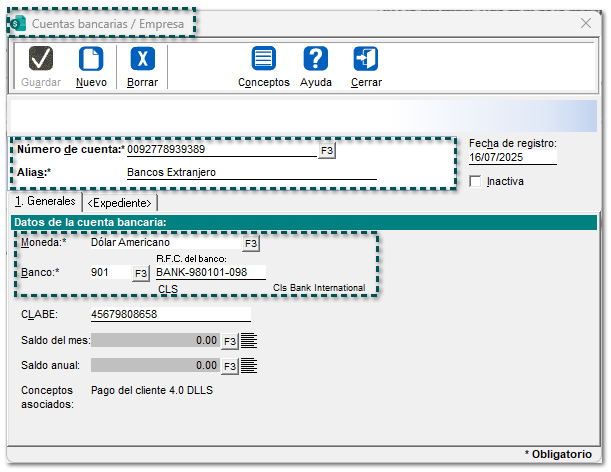Switch to the Expediente tab
This screenshot has height=472, width=611.
119,203
